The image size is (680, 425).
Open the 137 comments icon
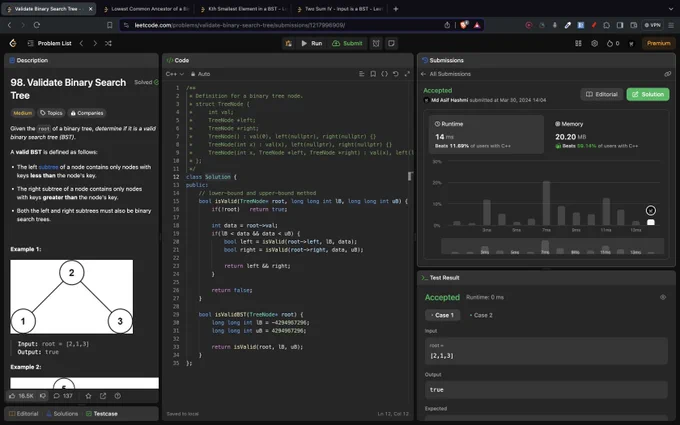point(63,396)
